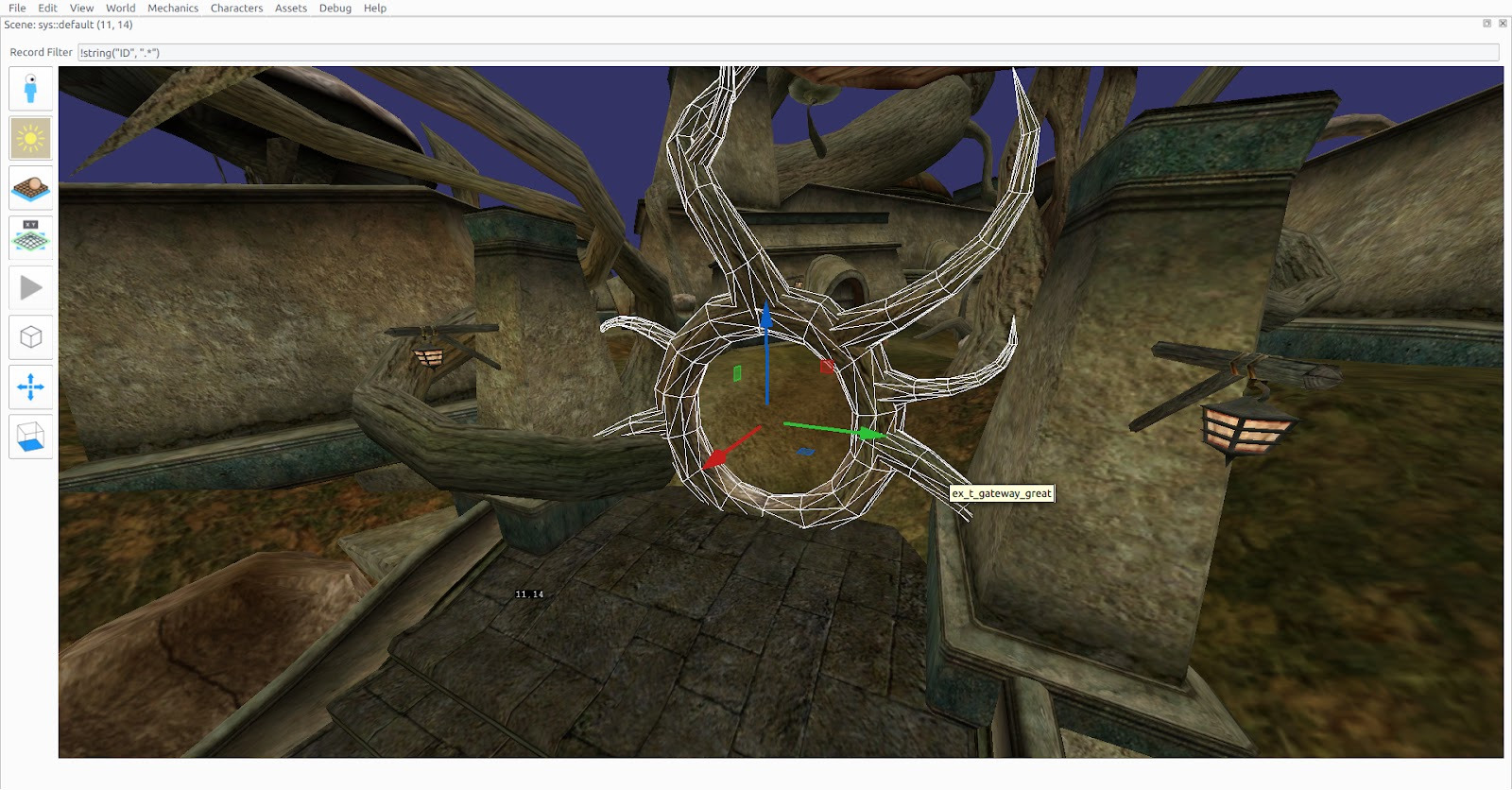Select the first-person camera mode icon
This screenshot has height=790, width=1512.
[31, 90]
